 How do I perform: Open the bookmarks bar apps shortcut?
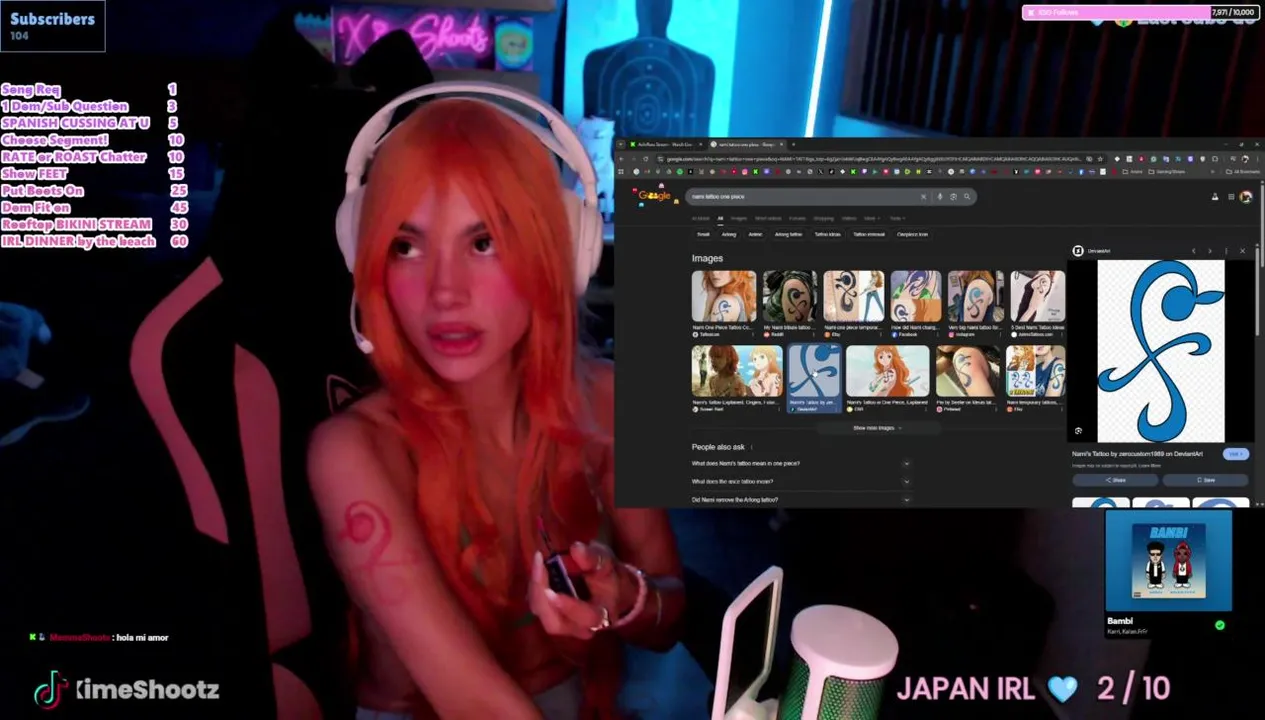click(x=621, y=171)
